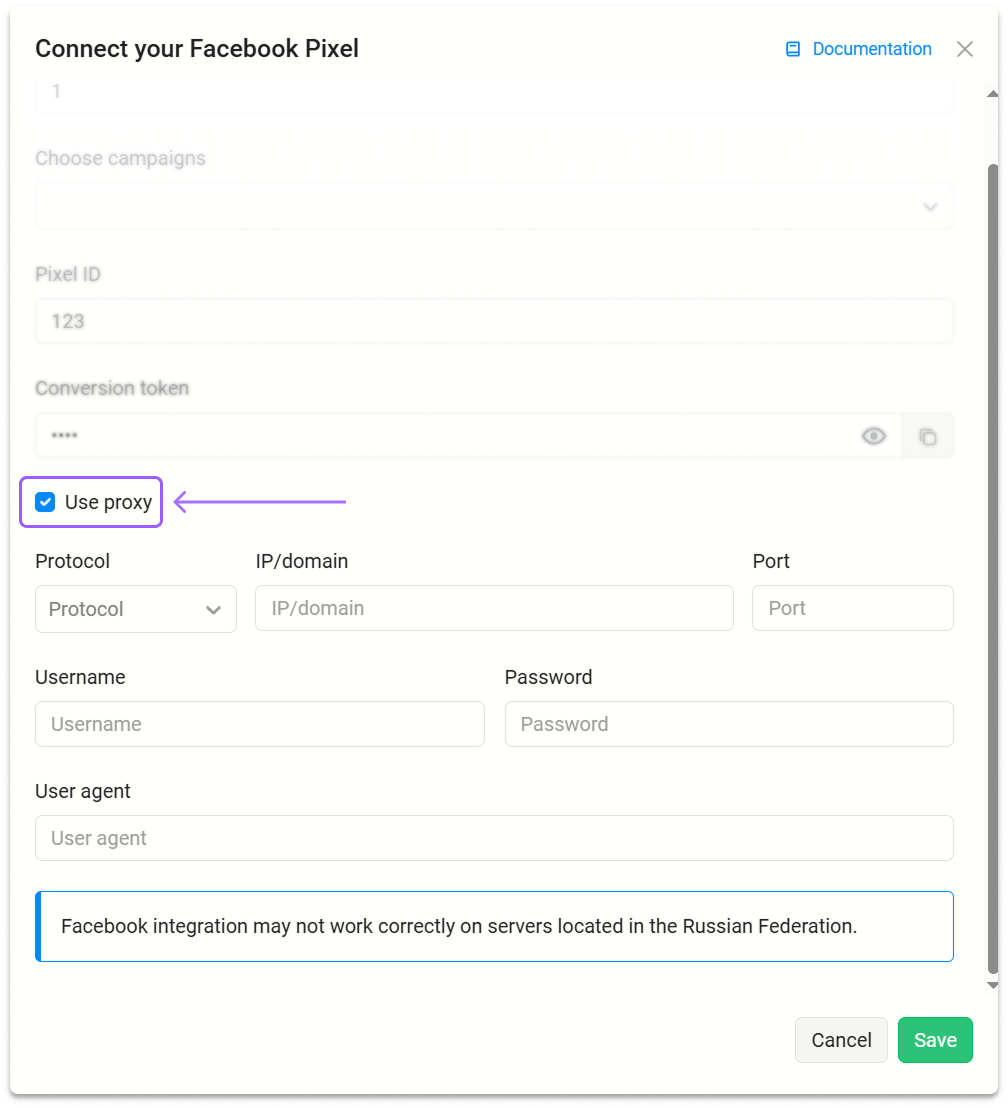This screenshot has width=1008, height=1108.
Task: Close the Facebook Pixel dialog
Action: tap(965, 49)
